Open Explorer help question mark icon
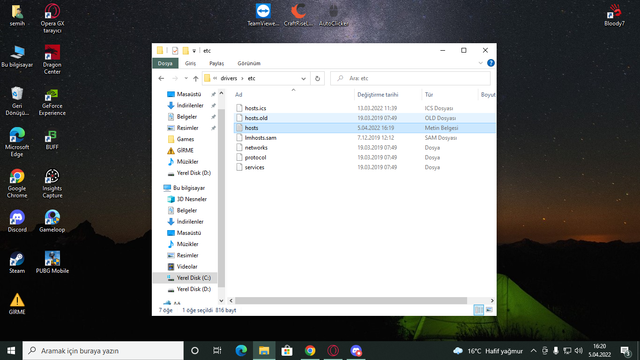The height and width of the screenshot is (360, 640). (491, 63)
